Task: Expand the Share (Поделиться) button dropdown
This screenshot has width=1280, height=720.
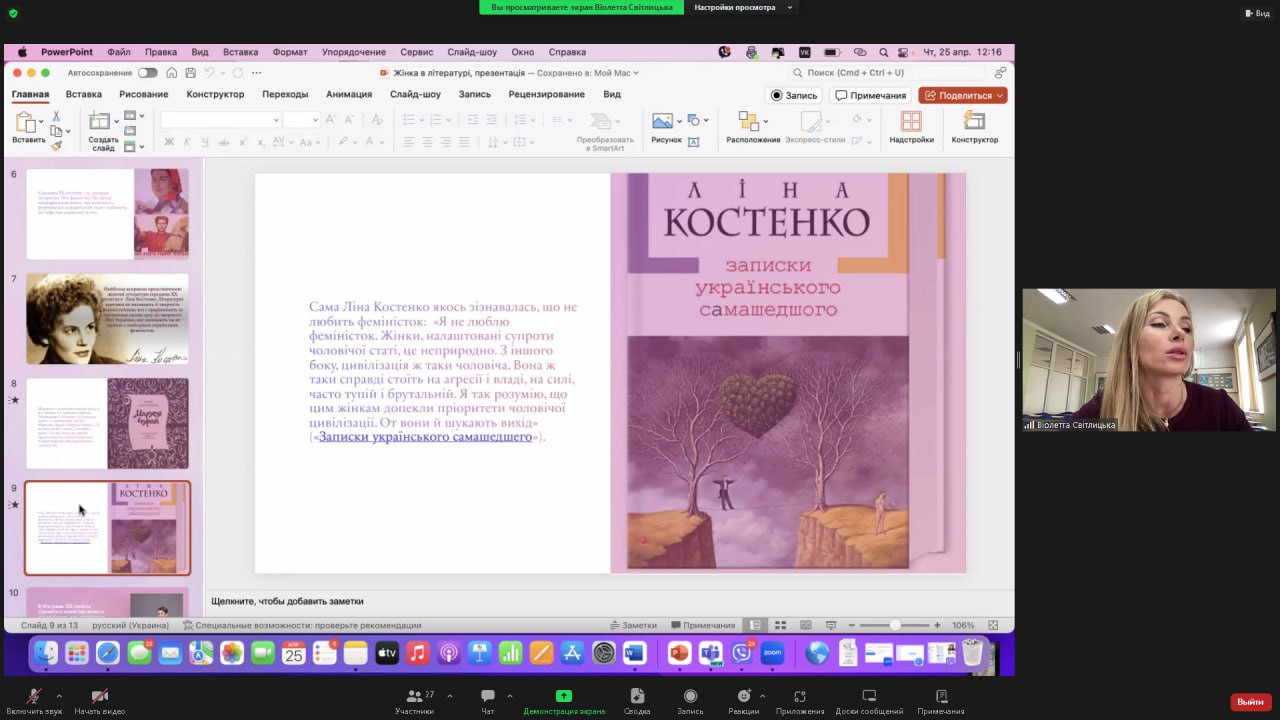Action: tap(999, 96)
